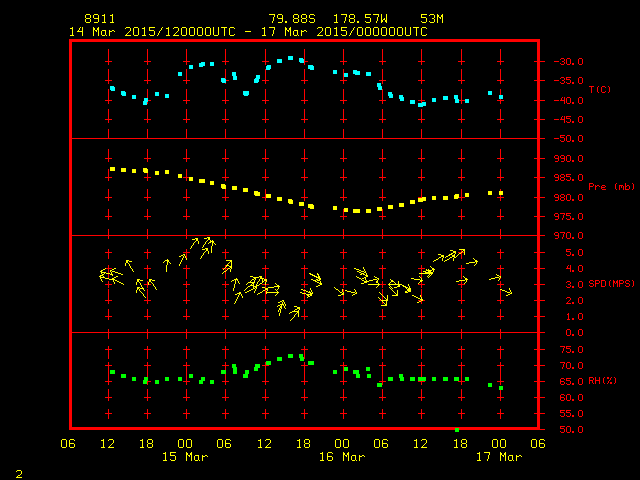
Task: Click the '17 Mar' date label
Action: pos(499,457)
